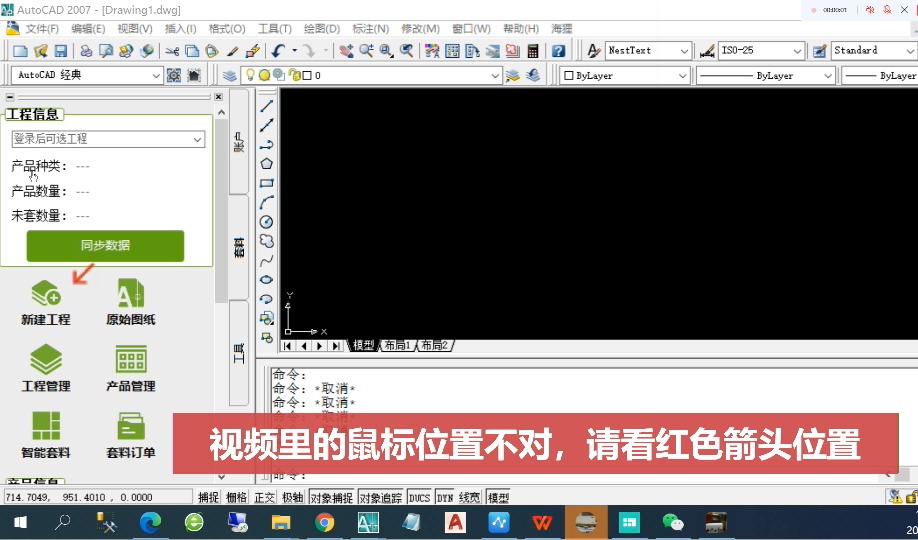Image resolution: width=918 pixels, height=540 pixels.
Task: Open the QuickCalc calculator icon
Action: (533, 51)
